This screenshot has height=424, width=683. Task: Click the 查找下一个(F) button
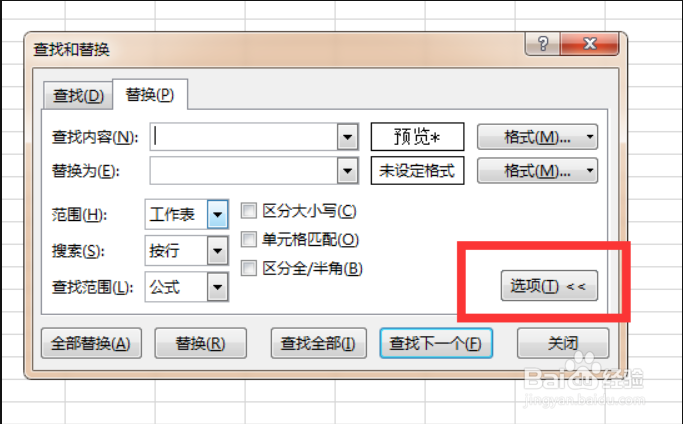tap(436, 343)
